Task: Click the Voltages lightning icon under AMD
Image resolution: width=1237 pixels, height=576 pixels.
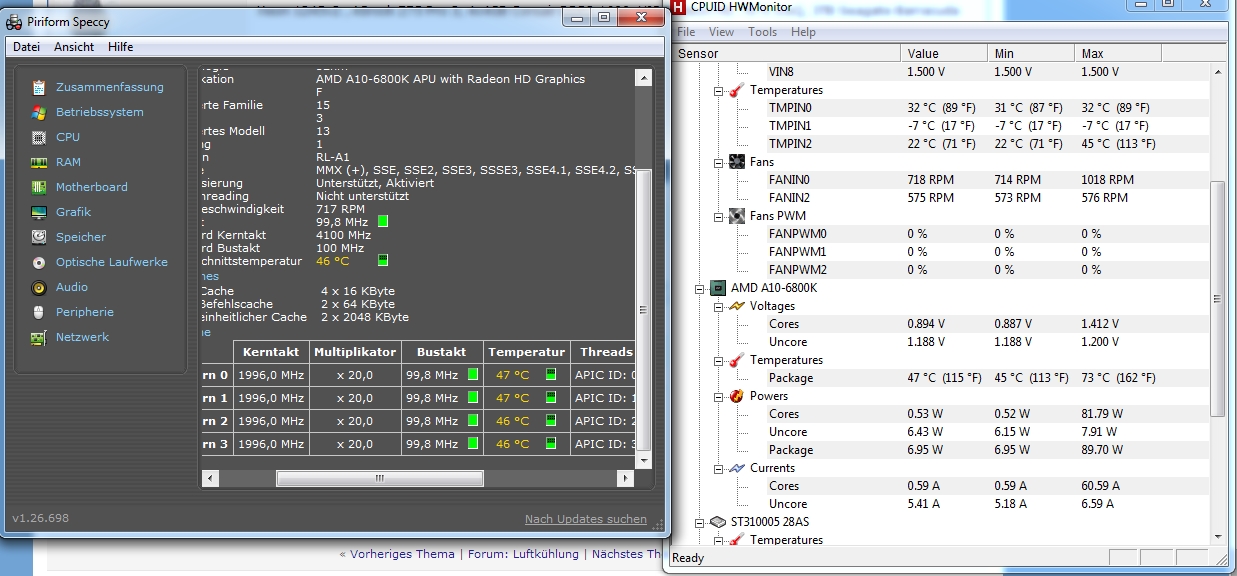Action: point(736,306)
